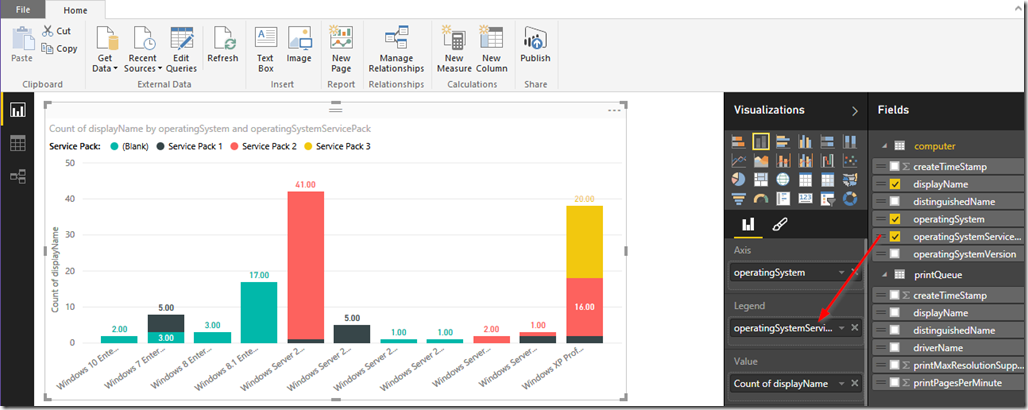Viewport: 1028px width, 410px height.
Task: Collapse the computer table in Fields
Action: tap(883, 146)
